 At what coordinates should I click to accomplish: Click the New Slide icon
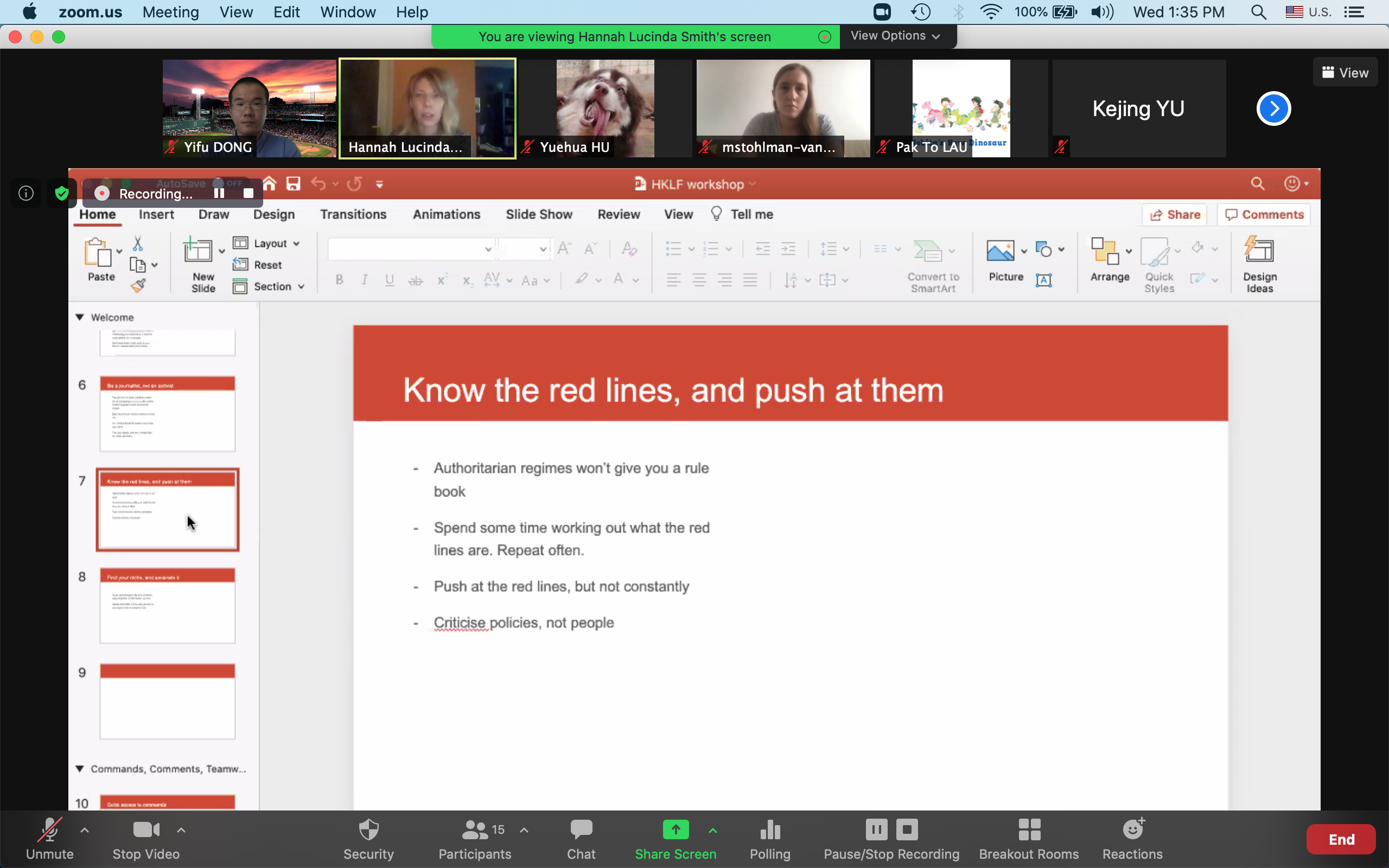pyautogui.click(x=197, y=250)
